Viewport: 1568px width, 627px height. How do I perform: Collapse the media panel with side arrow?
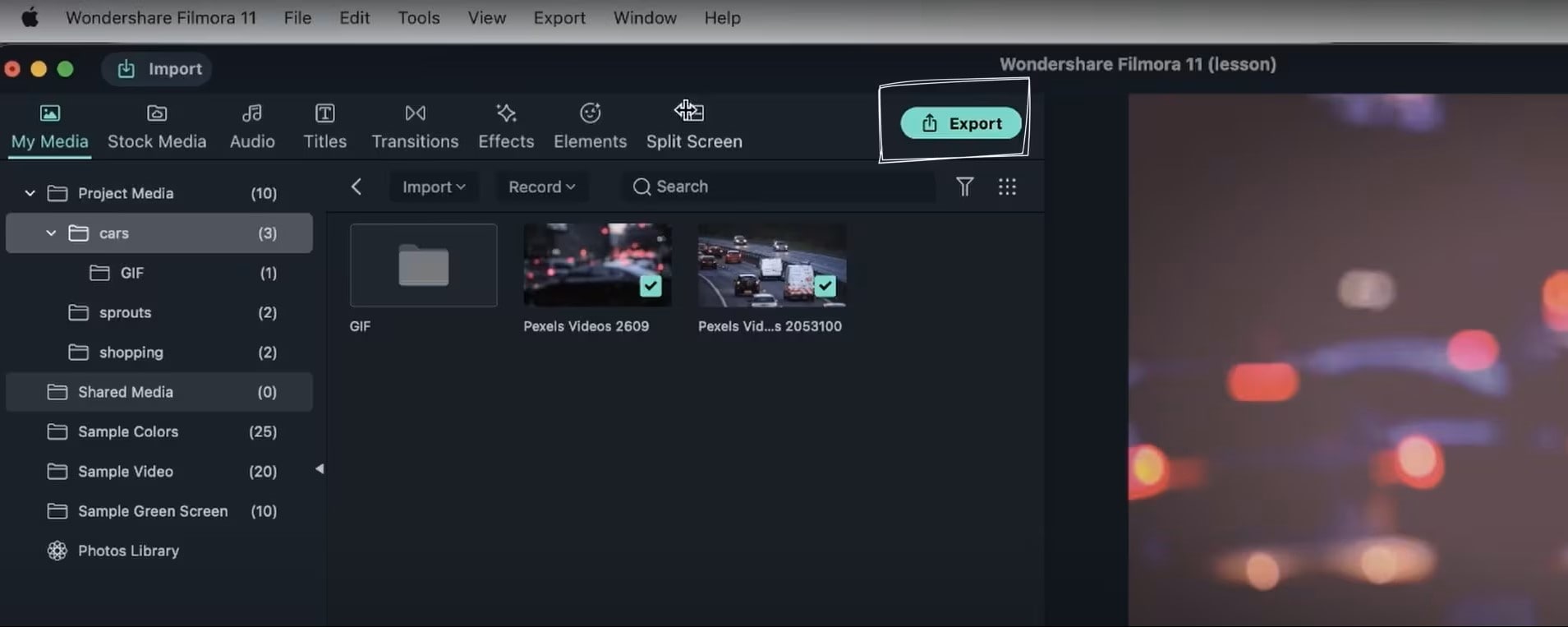click(320, 468)
